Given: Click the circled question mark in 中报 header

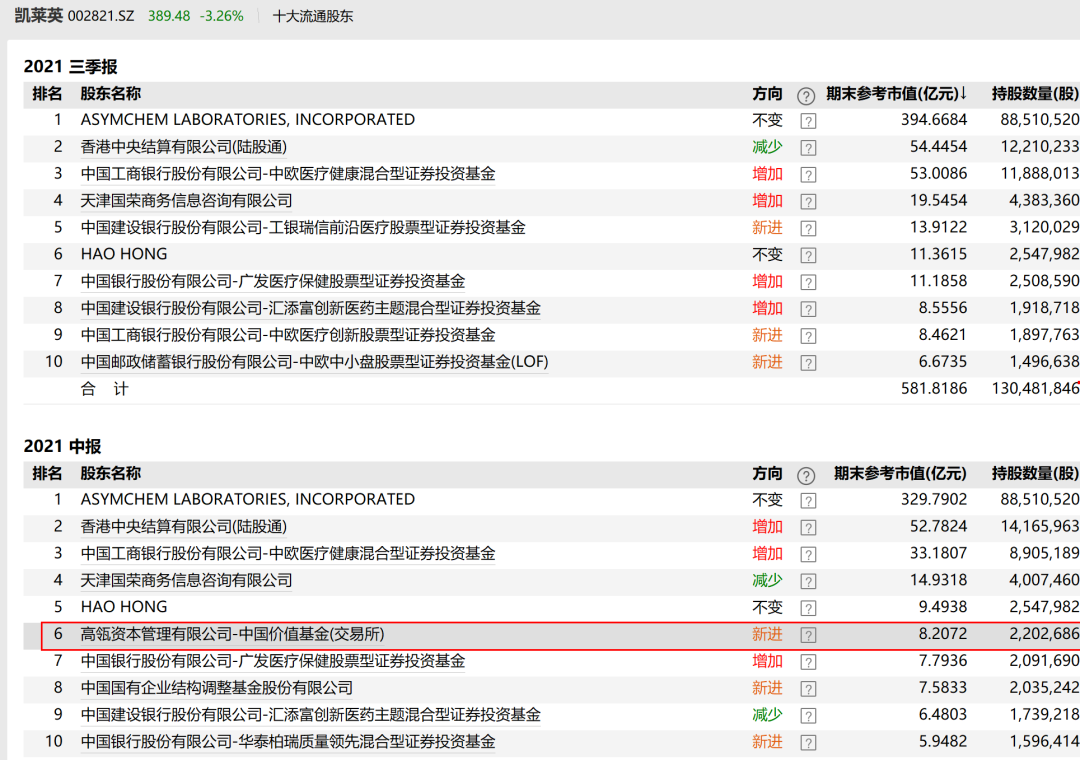Looking at the screenshot, I should pos(806,474).
